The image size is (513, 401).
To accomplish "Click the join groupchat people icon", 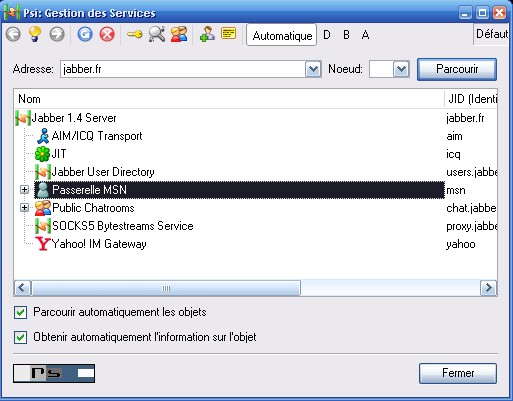I will click(179, 34).
